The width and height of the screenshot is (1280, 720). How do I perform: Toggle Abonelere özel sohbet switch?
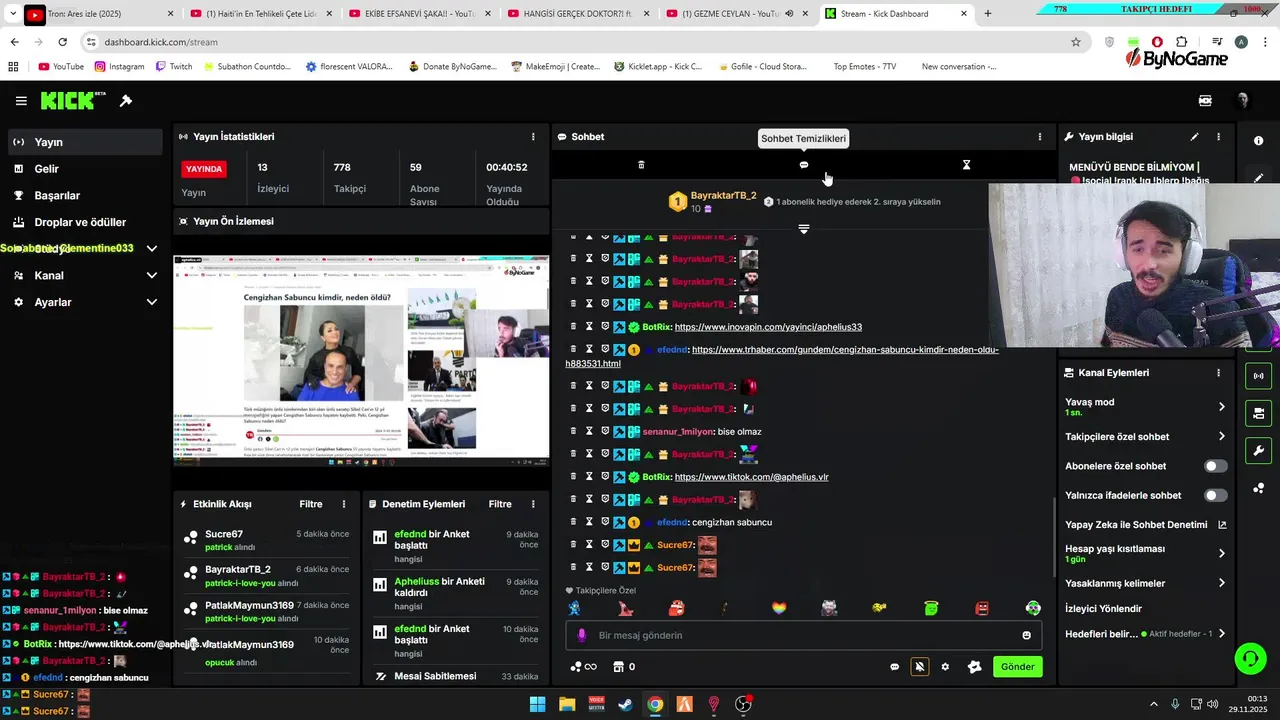click(1216, 466)
